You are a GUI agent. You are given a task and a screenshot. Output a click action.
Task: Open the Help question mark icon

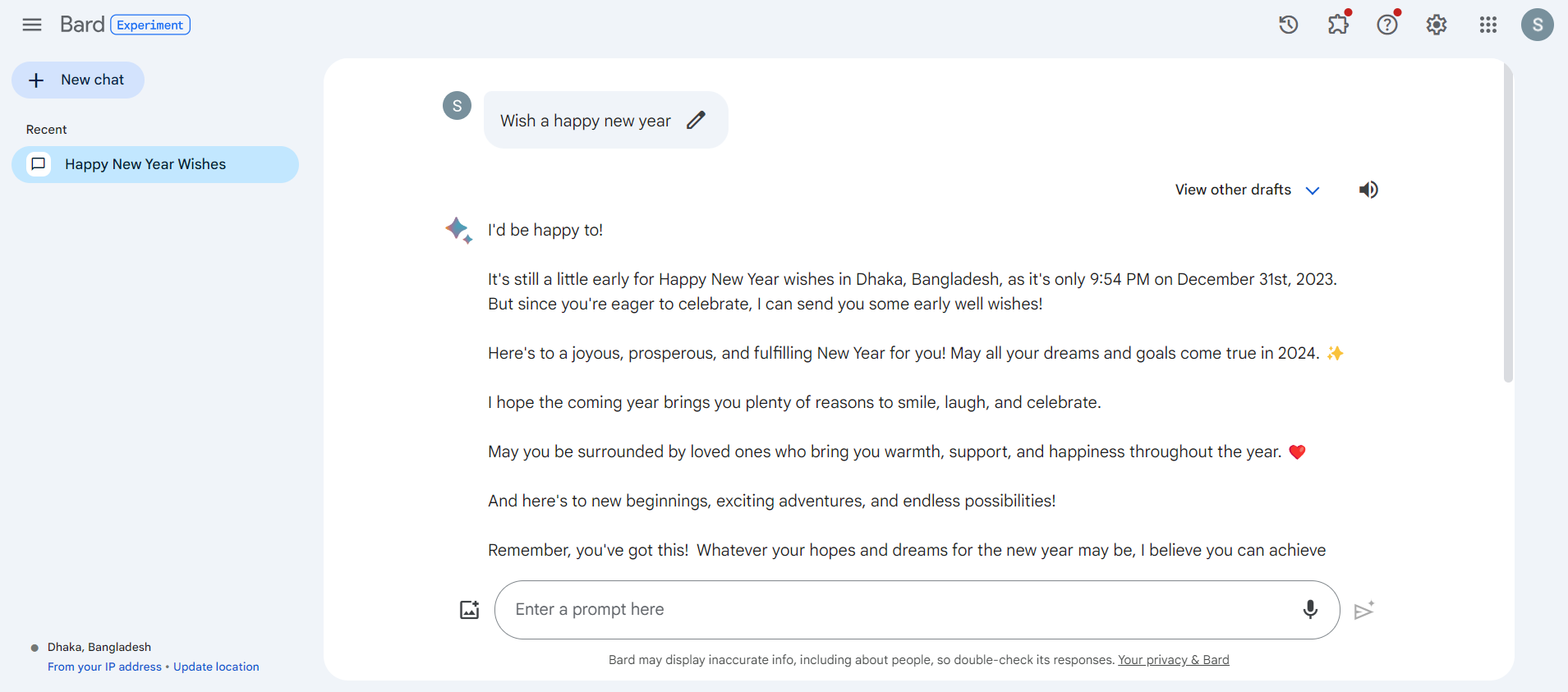(x=1387, y=25)
